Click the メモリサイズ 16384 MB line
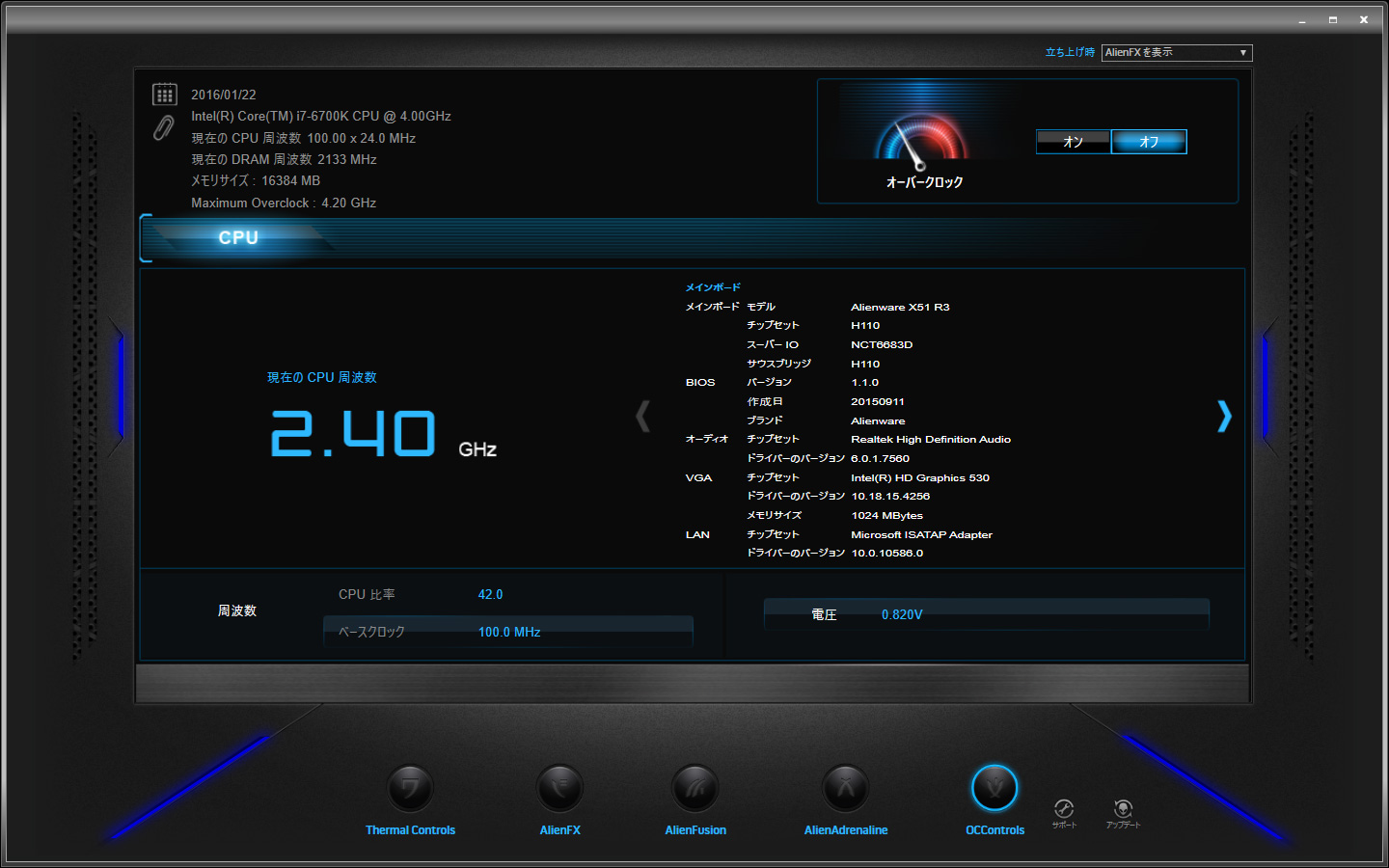Screen dimensions: 1389x868 click(x=256, y=181)
